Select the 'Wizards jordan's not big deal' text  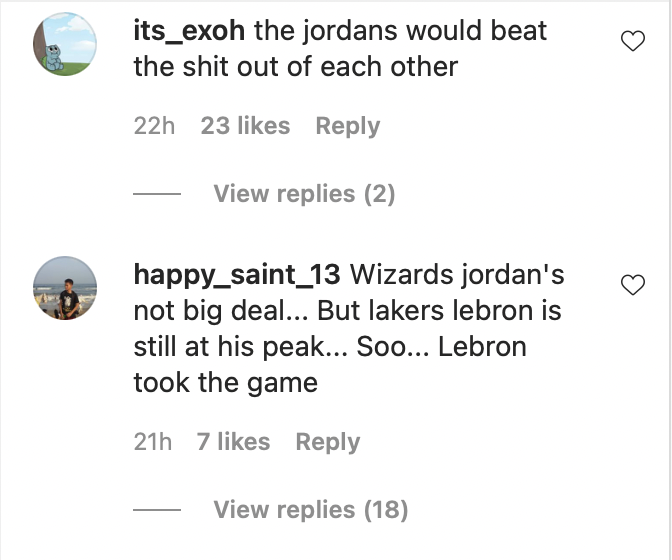349,292
